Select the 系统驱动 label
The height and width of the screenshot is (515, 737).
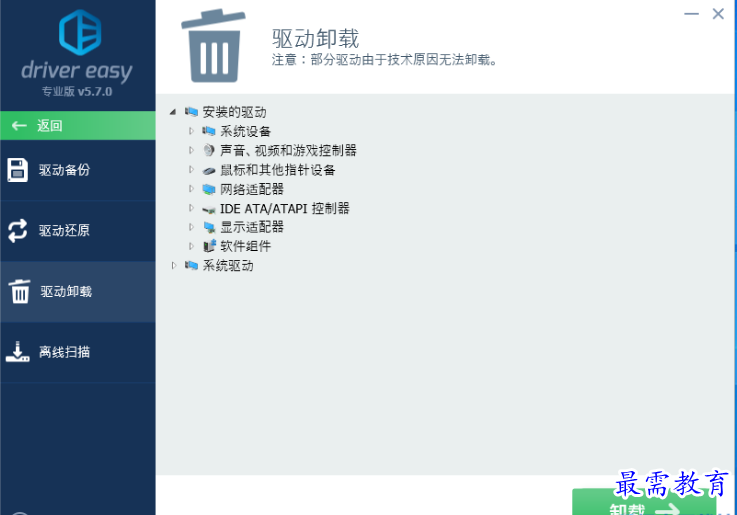(x=228, y=266)
